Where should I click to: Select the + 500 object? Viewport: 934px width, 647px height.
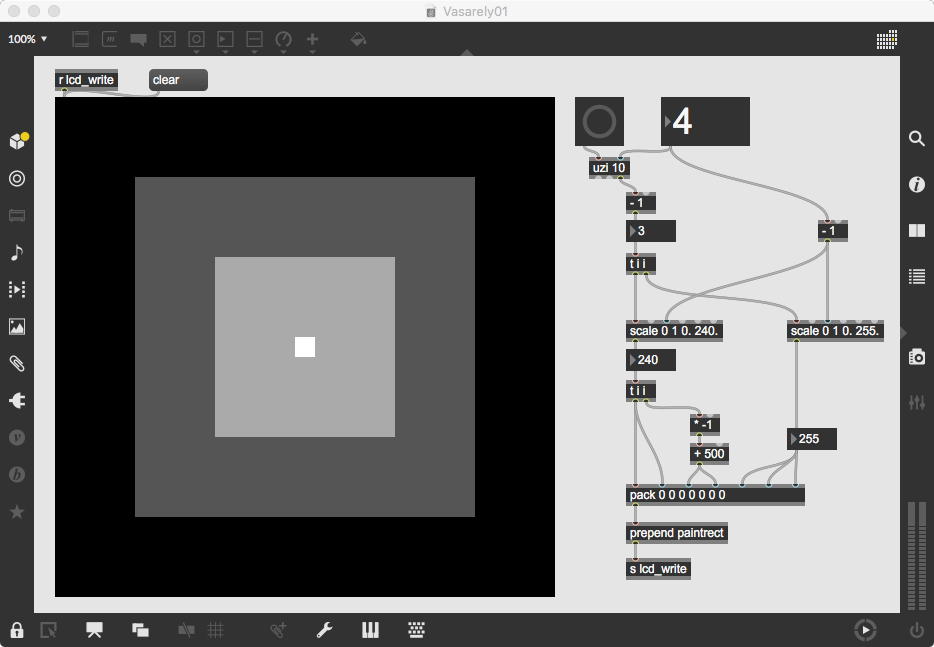click(709, 454)
